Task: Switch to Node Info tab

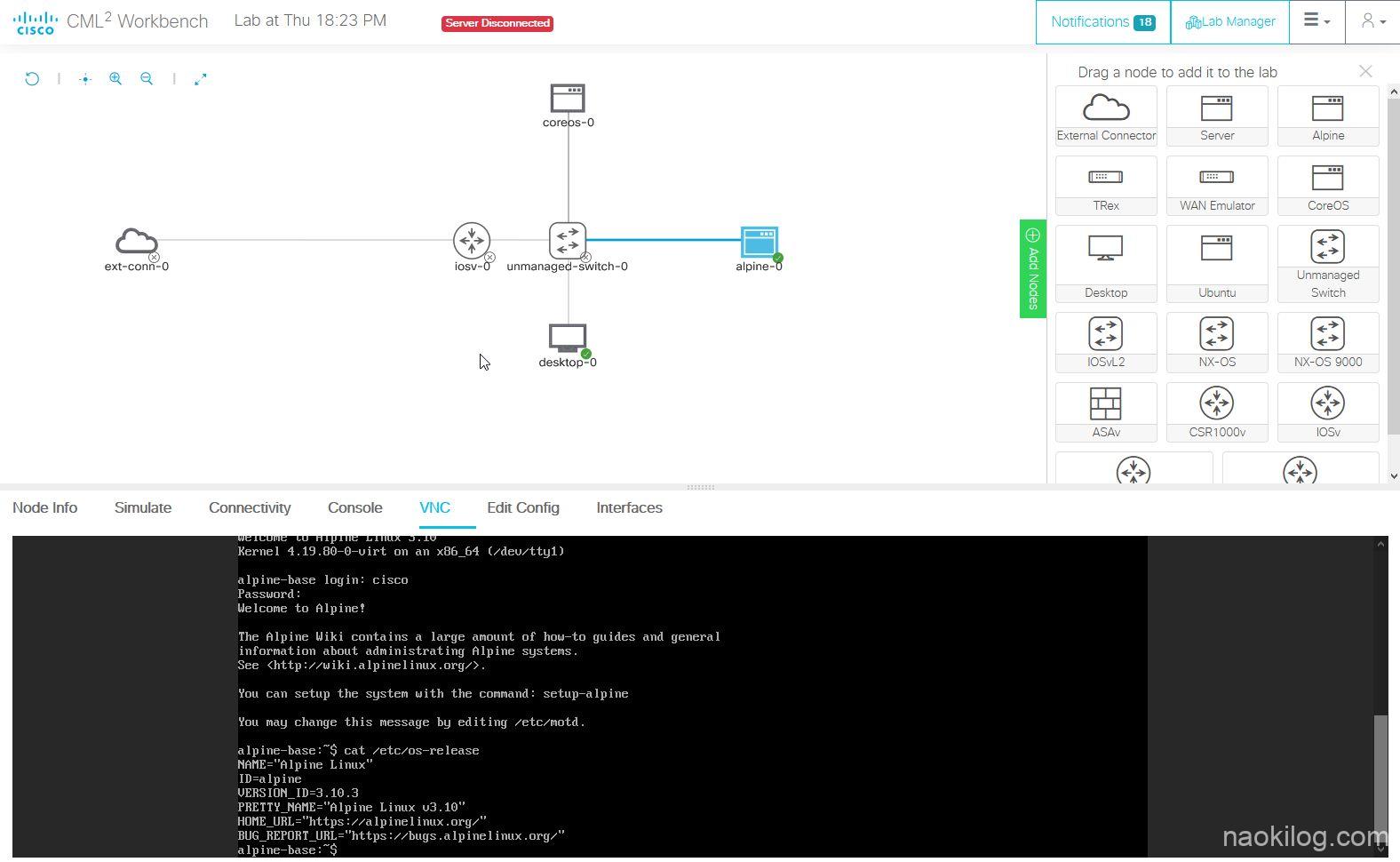Action: [45, 507]
